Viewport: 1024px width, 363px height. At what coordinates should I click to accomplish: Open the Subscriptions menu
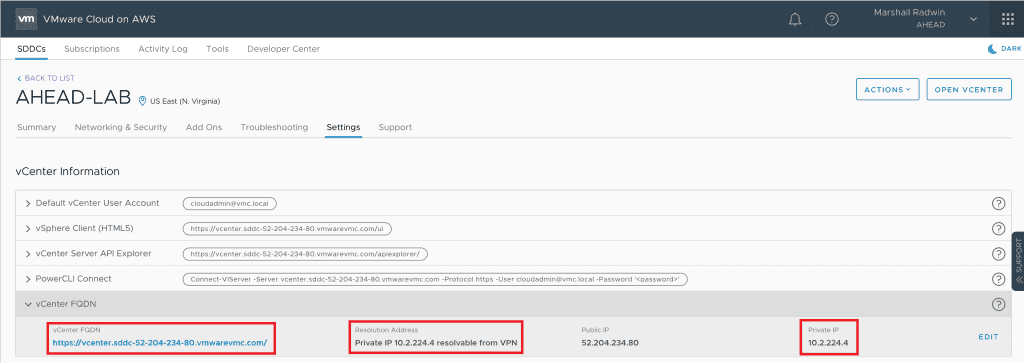tap(92, 49)
